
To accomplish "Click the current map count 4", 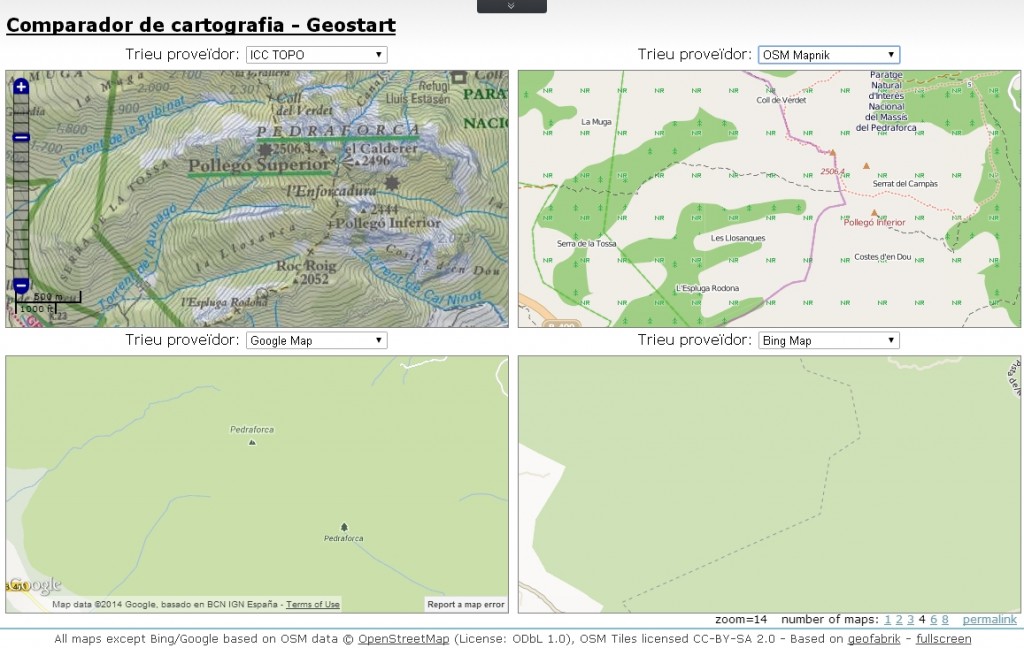I will click(x=922, y=619).
